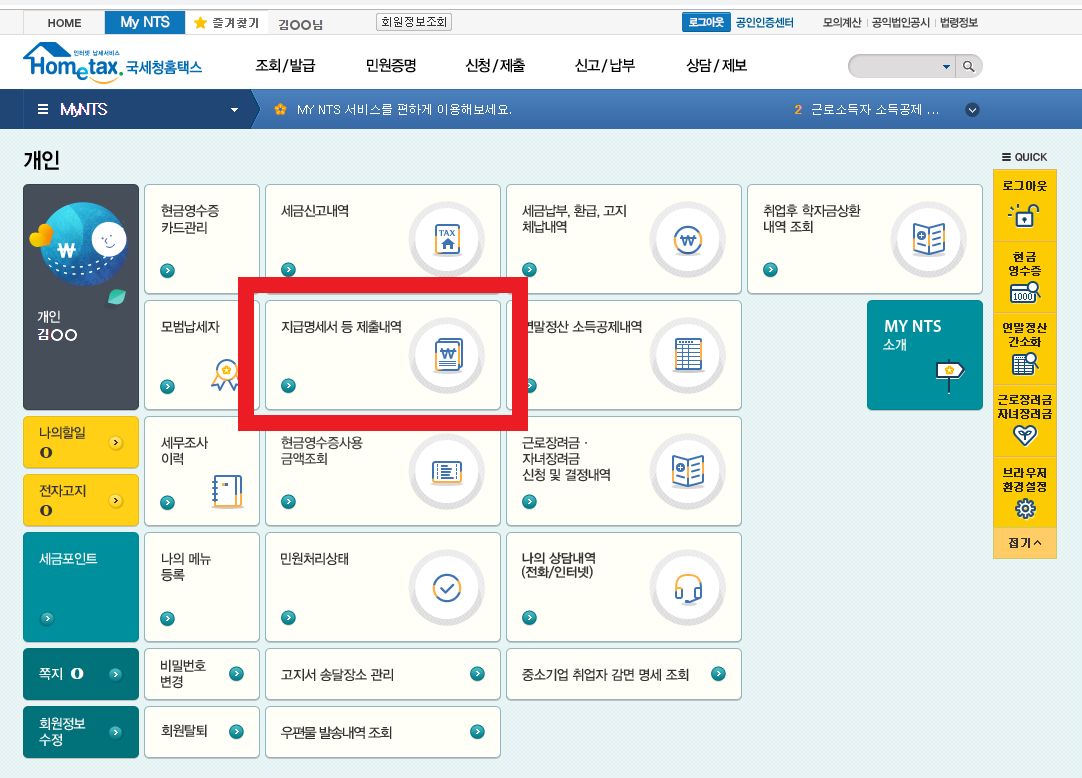Image resolution: width=1082 pixels, height=778 pixels.
Task: Click inside the search input field
Action: click(x=893, y=67)
